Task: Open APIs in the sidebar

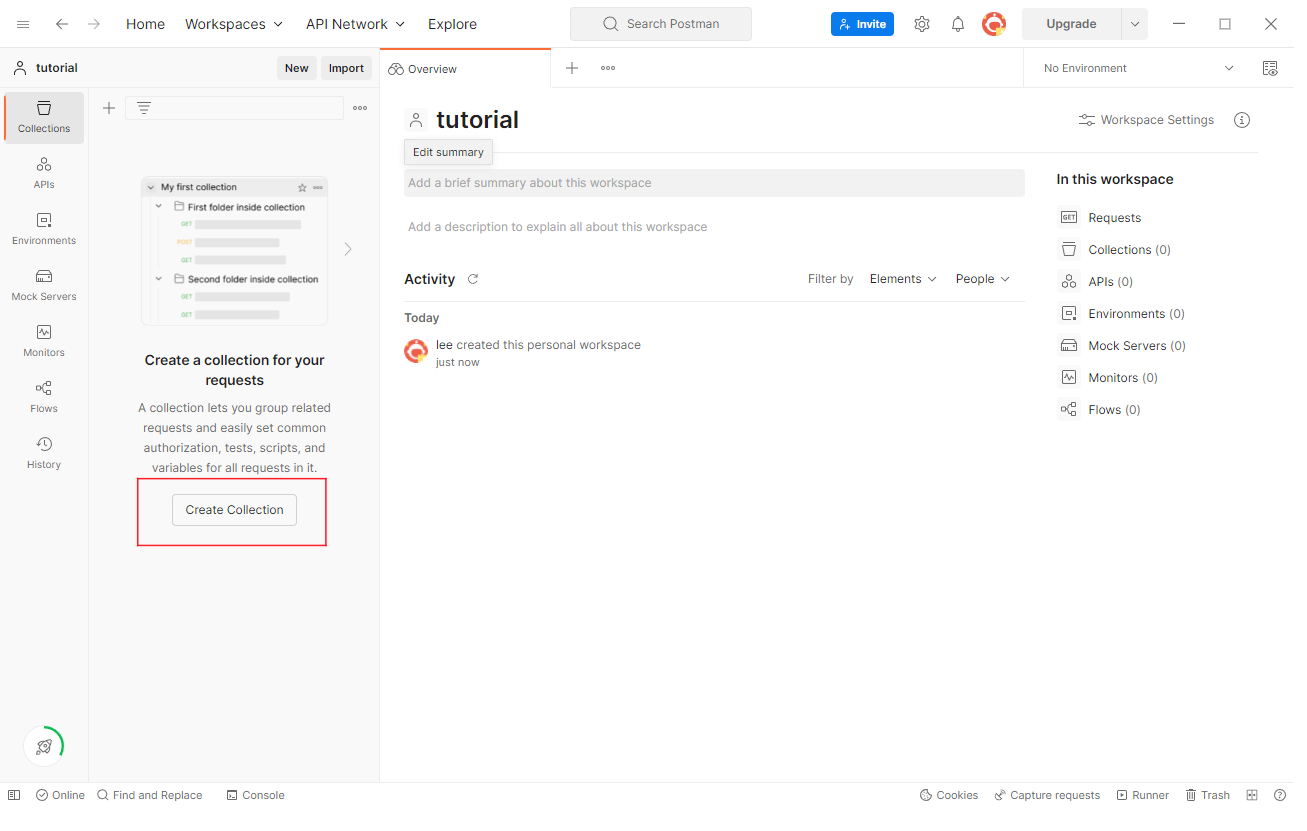Action: 44,173
